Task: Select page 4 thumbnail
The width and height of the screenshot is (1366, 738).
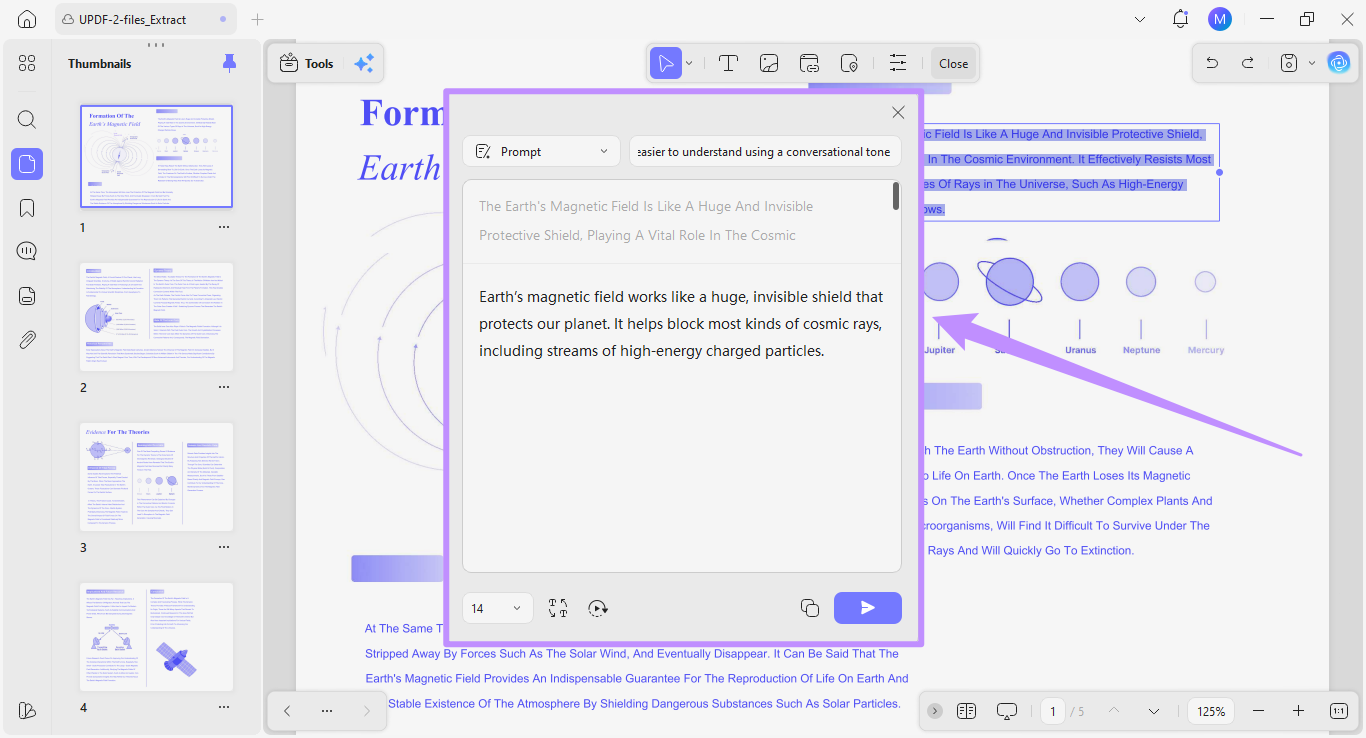Action: (x=157, y=637)
